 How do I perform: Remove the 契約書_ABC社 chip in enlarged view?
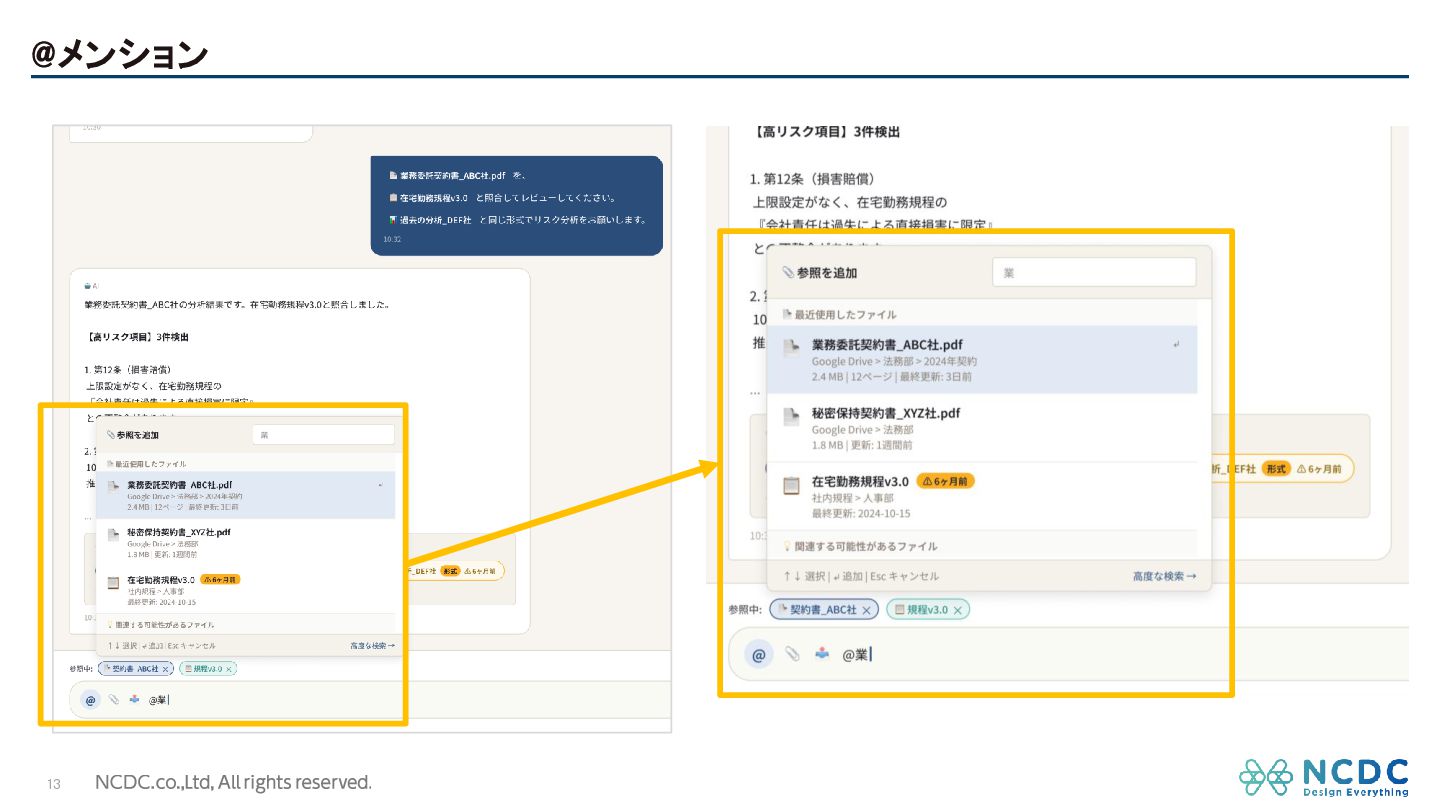point(867,610)
